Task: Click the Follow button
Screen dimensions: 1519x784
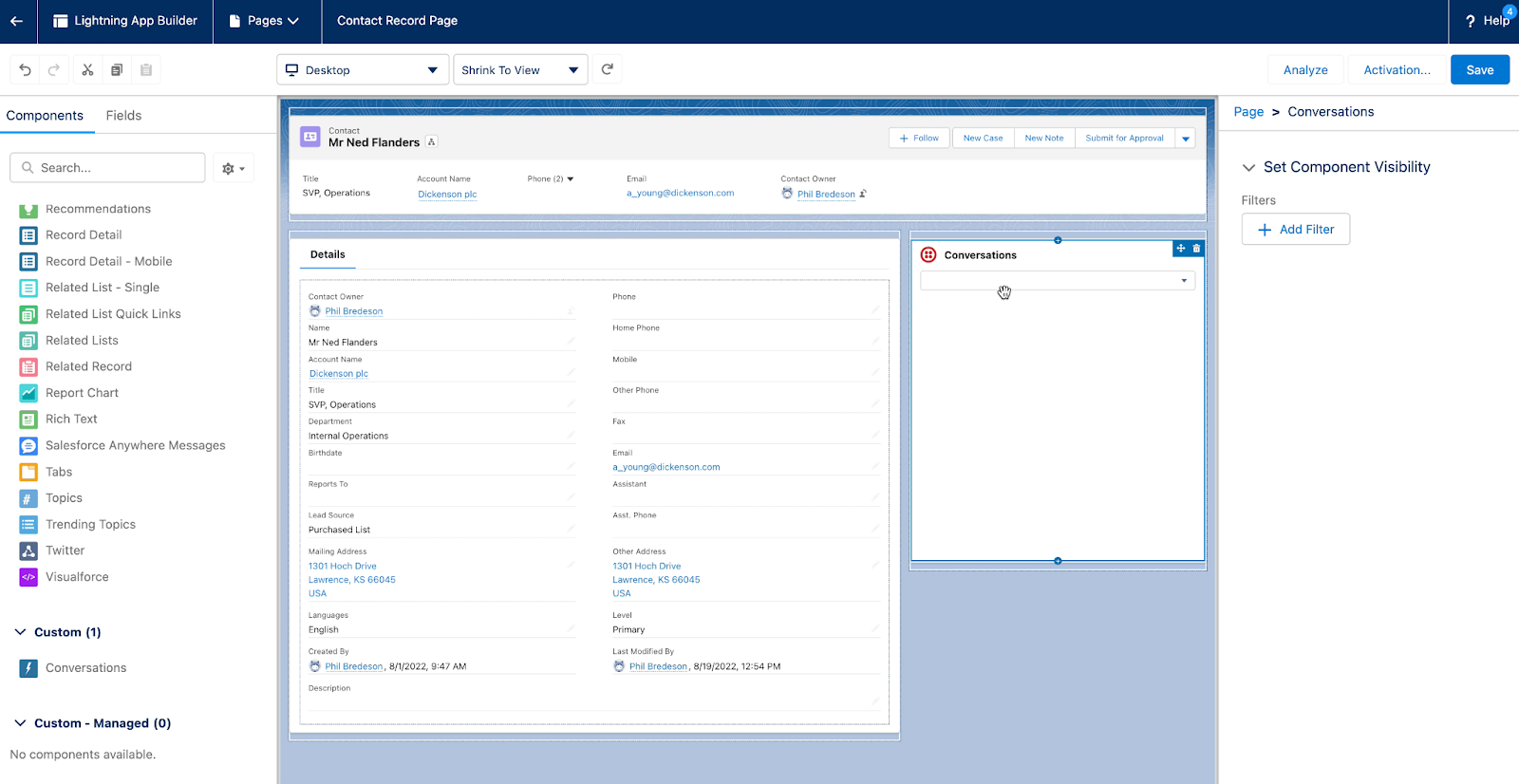Action: pos(920,139)
